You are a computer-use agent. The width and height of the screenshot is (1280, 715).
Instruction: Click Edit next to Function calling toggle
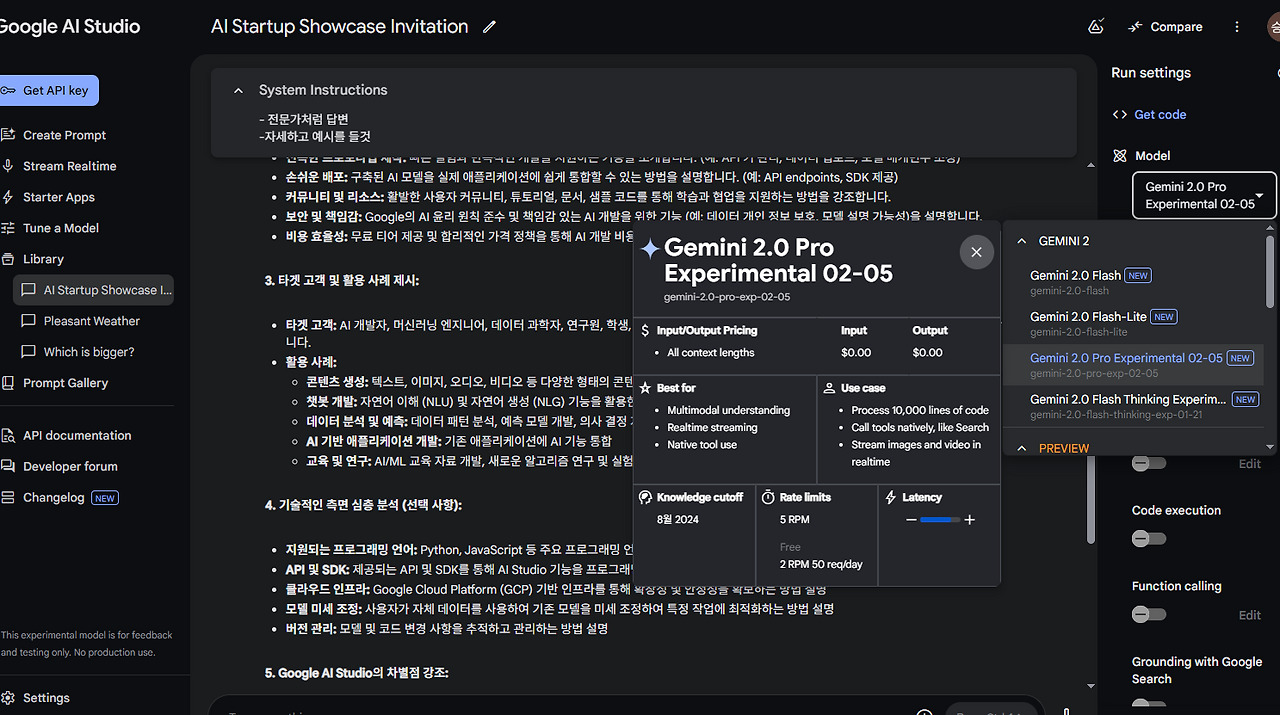click(x=1250, y=615)
